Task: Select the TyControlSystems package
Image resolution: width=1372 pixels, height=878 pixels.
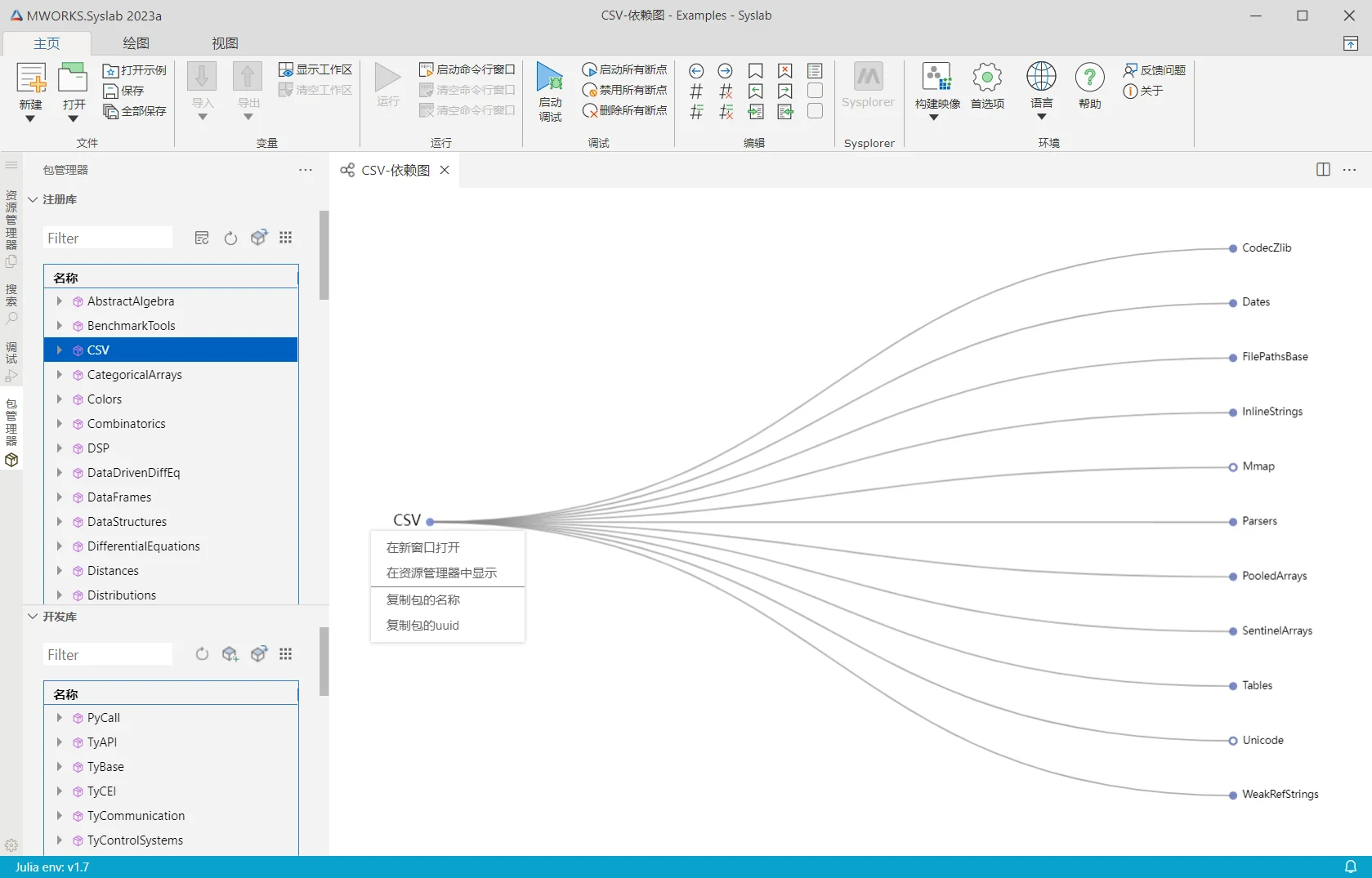Action: pos(171,840)
